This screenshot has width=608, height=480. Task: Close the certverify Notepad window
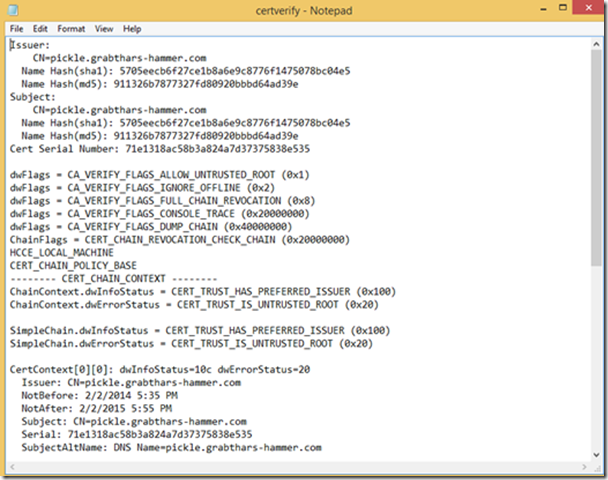588,8
